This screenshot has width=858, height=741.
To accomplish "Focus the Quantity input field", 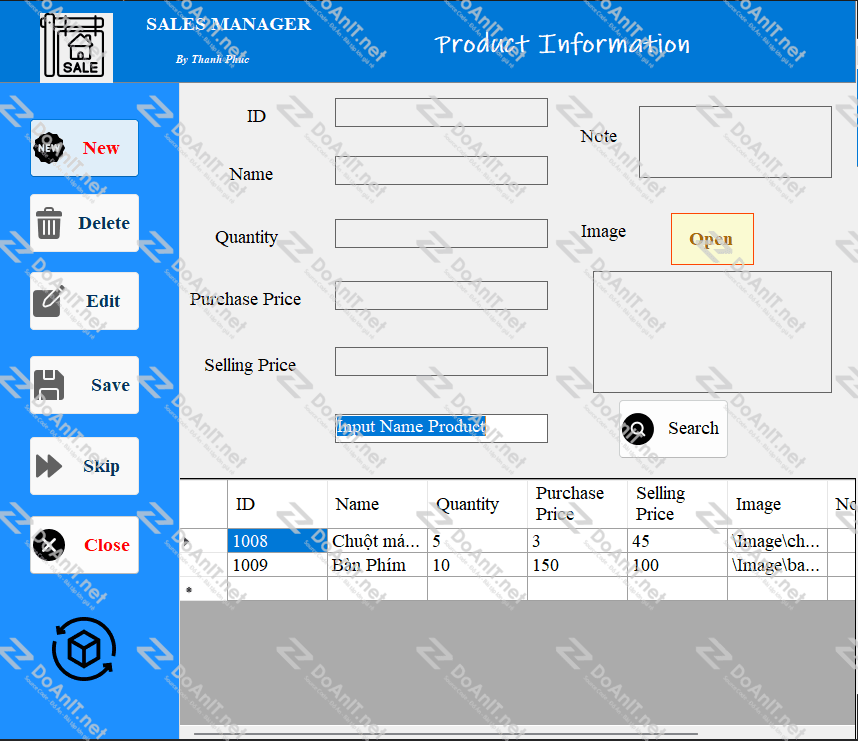I will click(441, 234).
